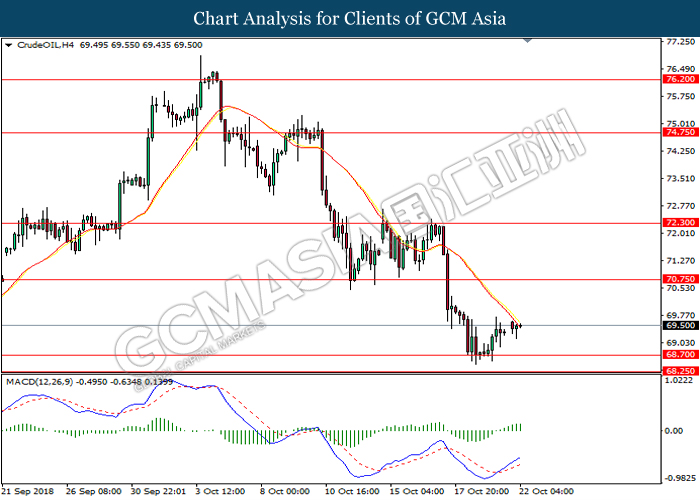Click the 76.490 price axis value
Image resolution: width=700 pixels, height=500 pixels.
680,69
